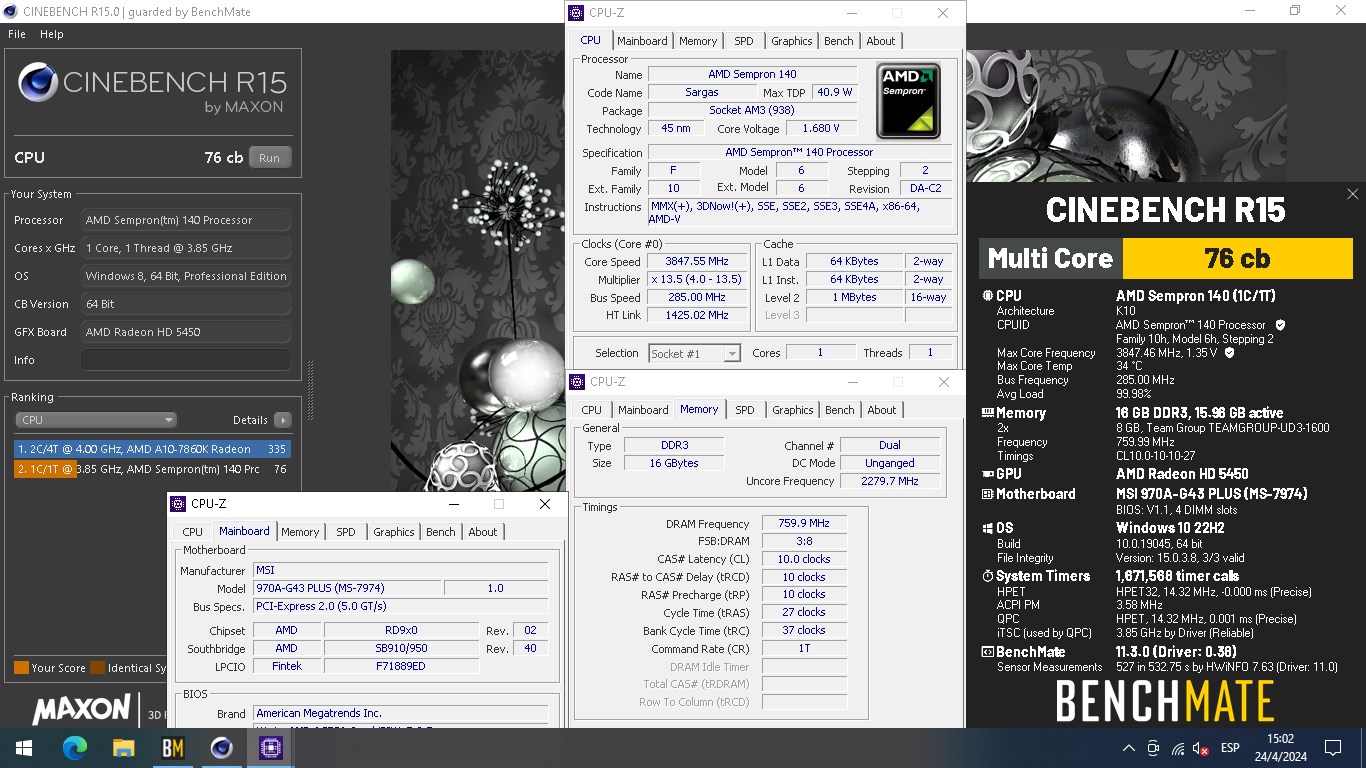Click DRAM Frequency value 759.9 MHz

[x=804, y=523]
